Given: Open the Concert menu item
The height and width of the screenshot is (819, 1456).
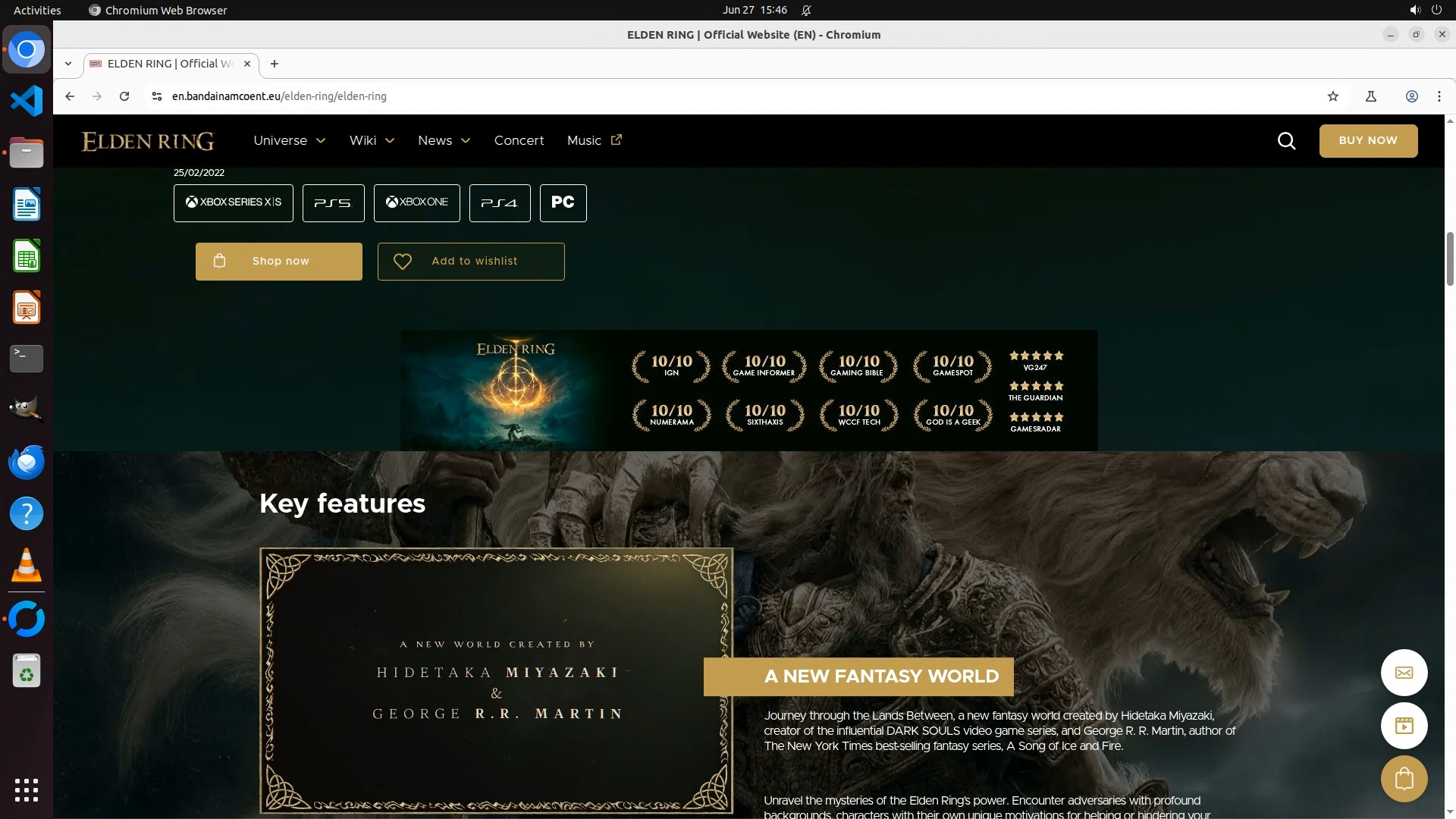Looking at the screenshot, I should click(x=519, y=141).
